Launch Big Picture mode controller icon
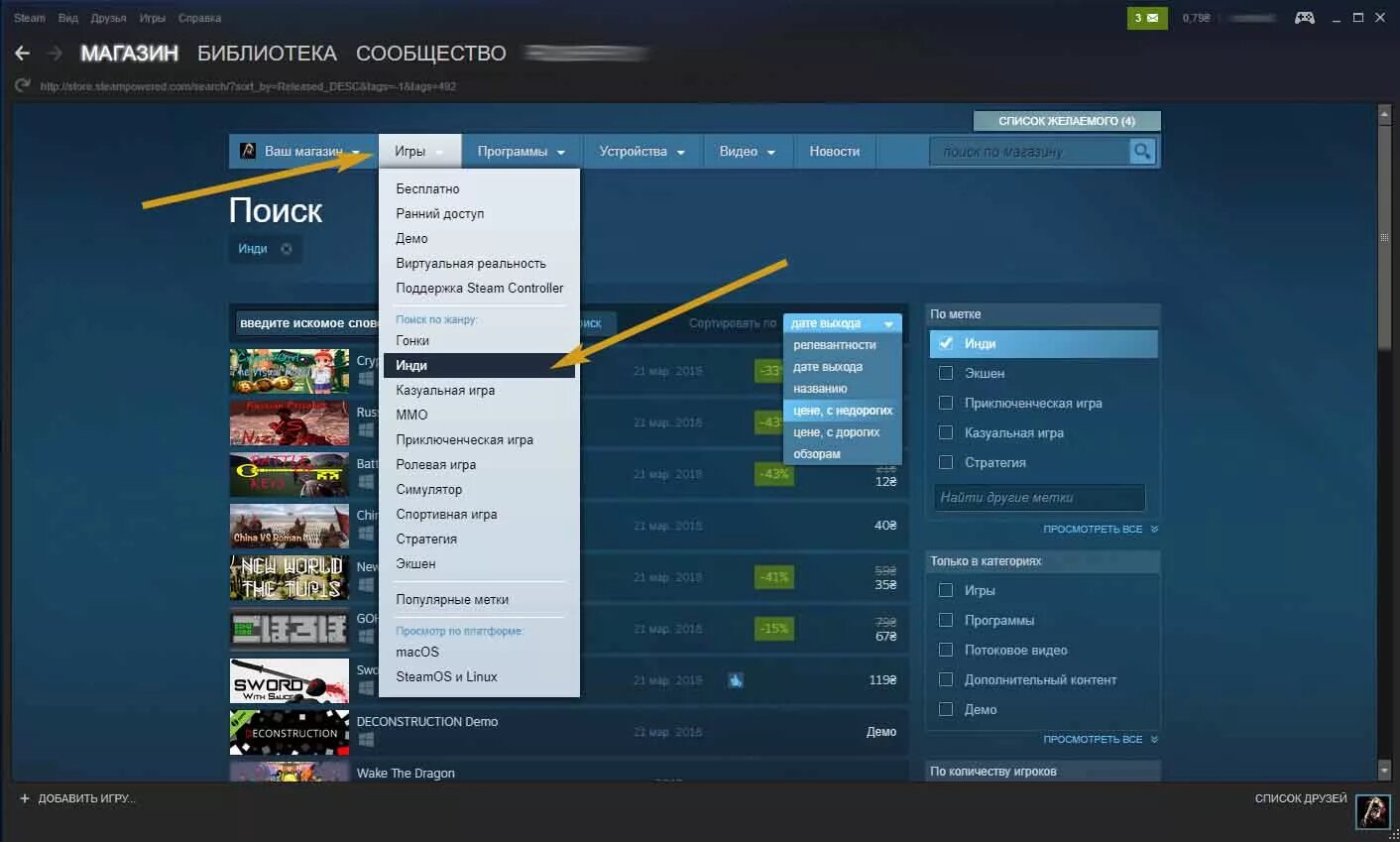The image size is (1400, 842). 1305,18
